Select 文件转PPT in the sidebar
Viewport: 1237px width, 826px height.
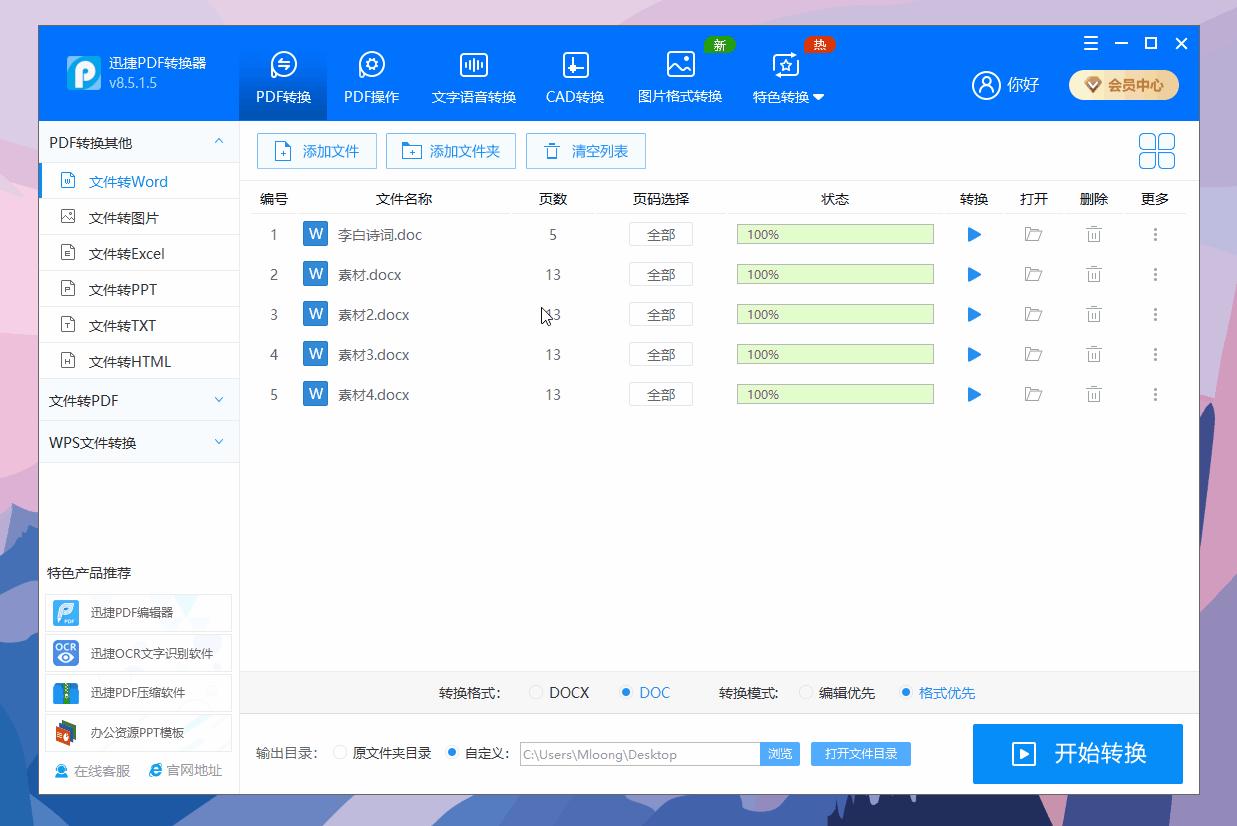pos(139,289)
